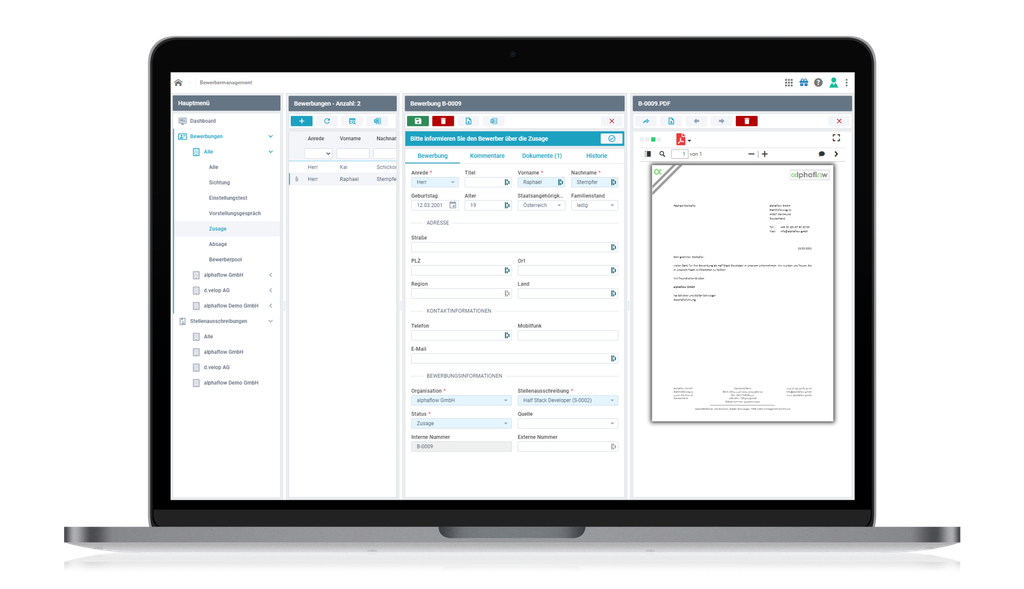The width and height of the screenshot is (1024, 589).
Task: Expand the alphaflow GmbH node under Bewerbungen
Action: pyautogui.click(x=270, y=275)
